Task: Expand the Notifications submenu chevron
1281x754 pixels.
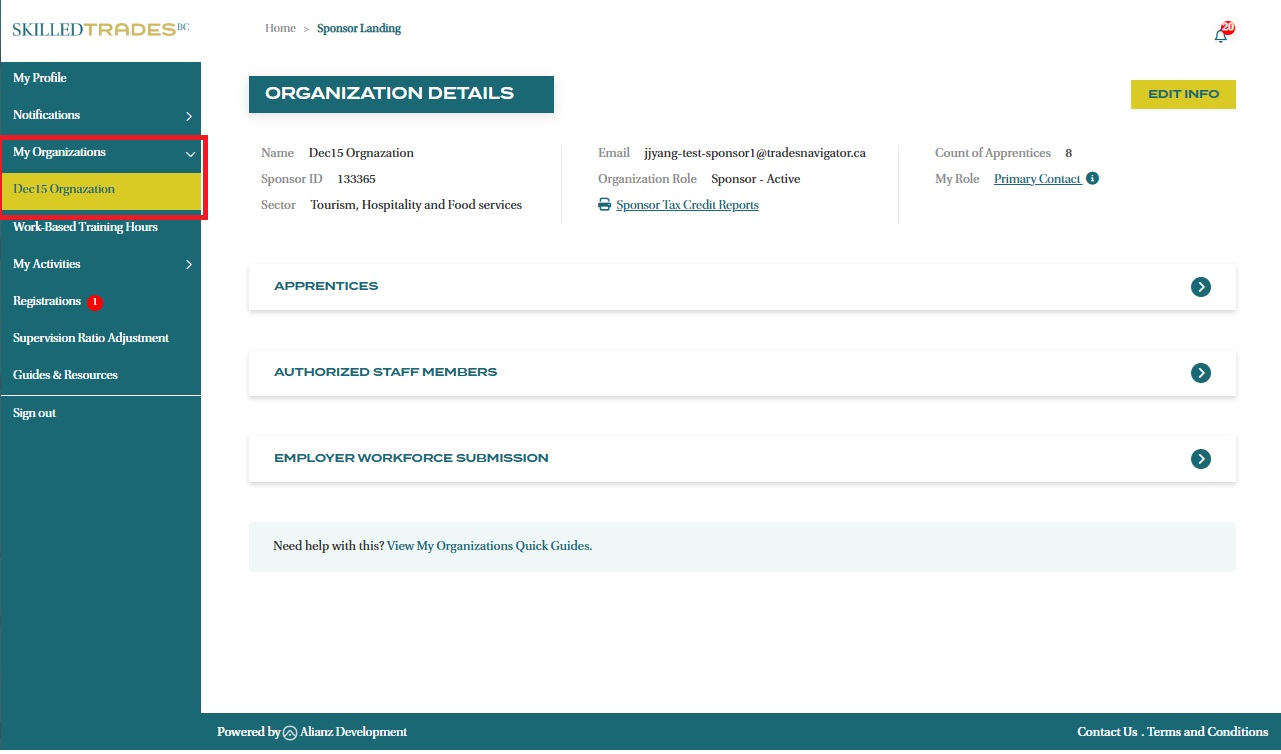Action: (189, 116)
